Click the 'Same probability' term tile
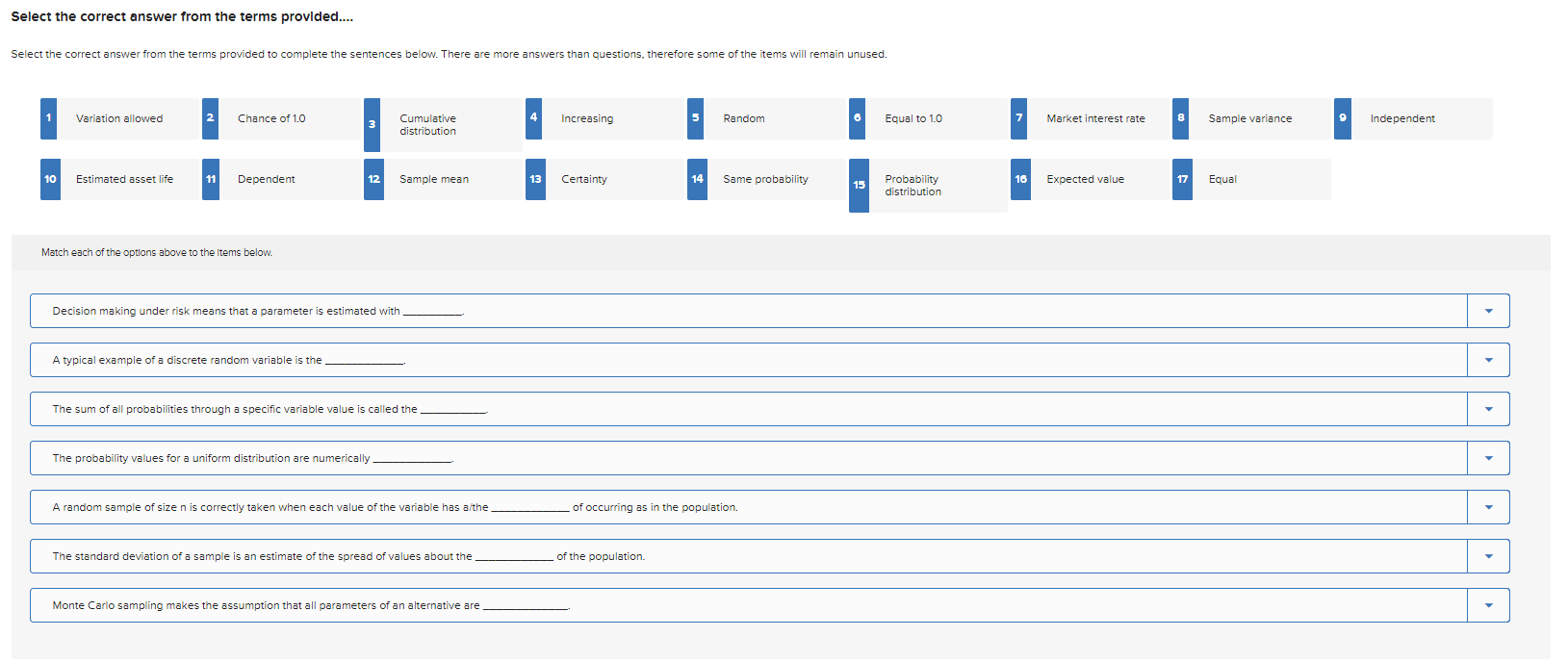The height and width of the screenshot is (662, 1568). click(x=766, y=179)
